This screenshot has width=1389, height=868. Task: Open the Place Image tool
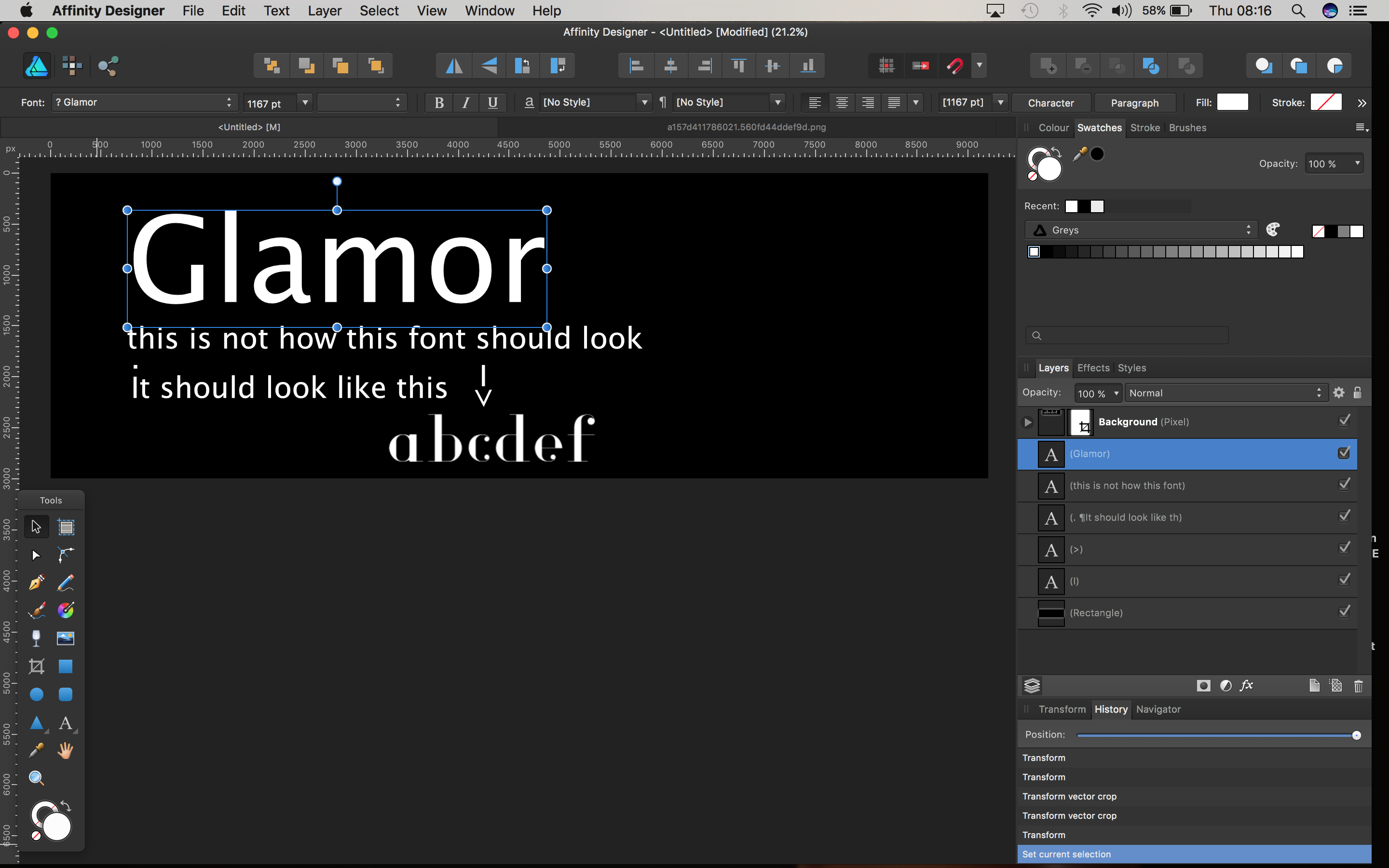click(x=66, y=638)
